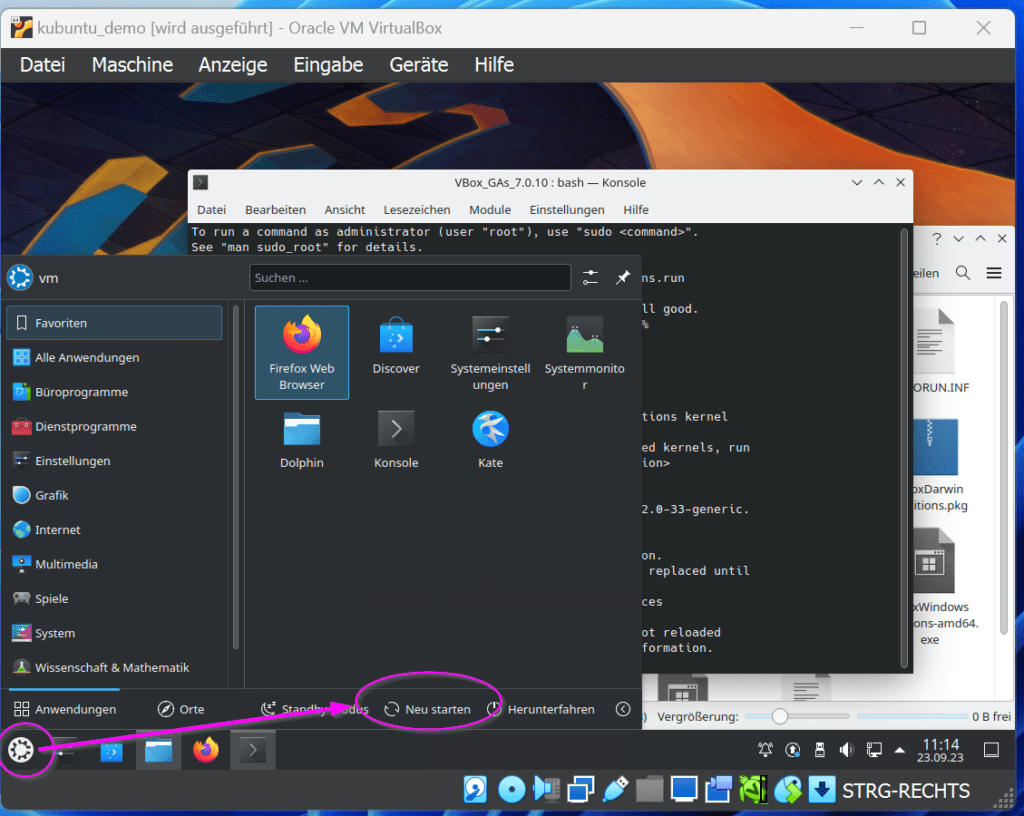Click Standby-Modus button

(x=315, y=709)
